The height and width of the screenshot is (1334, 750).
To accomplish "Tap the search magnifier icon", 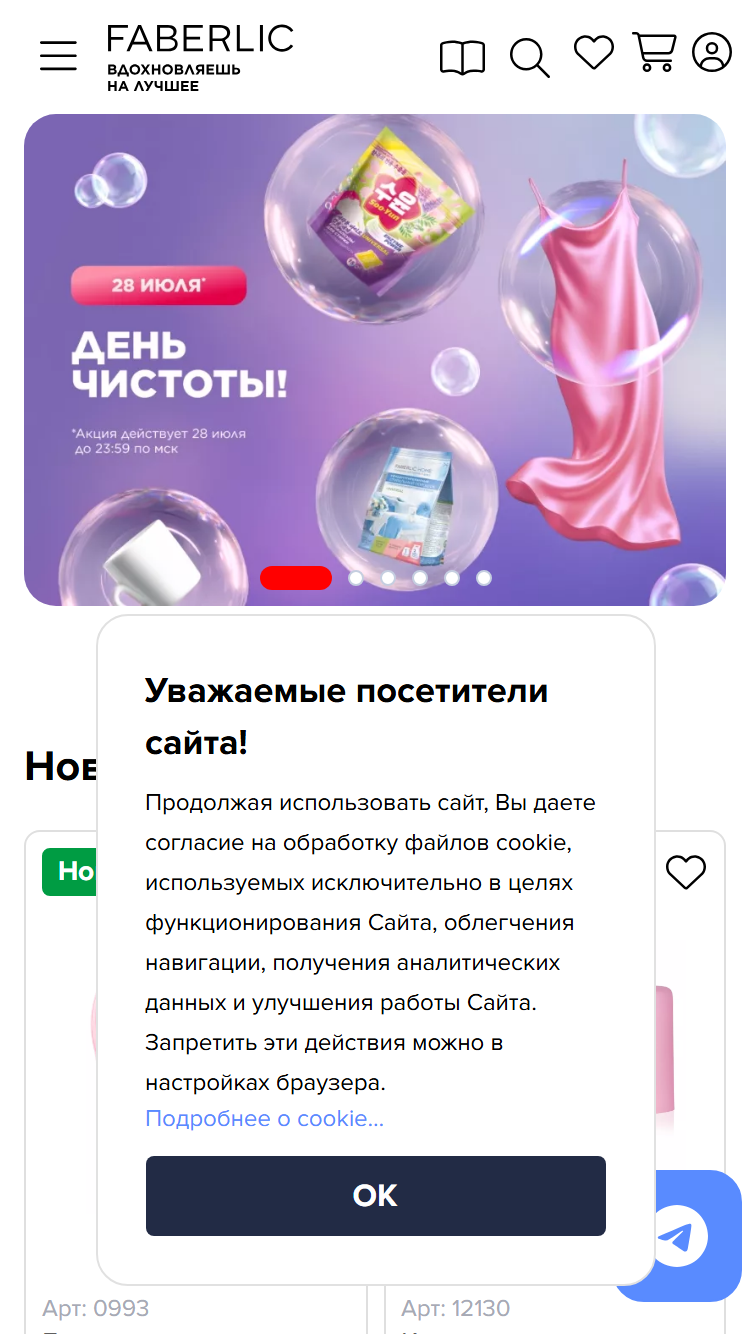I will [x=529, y=57].
